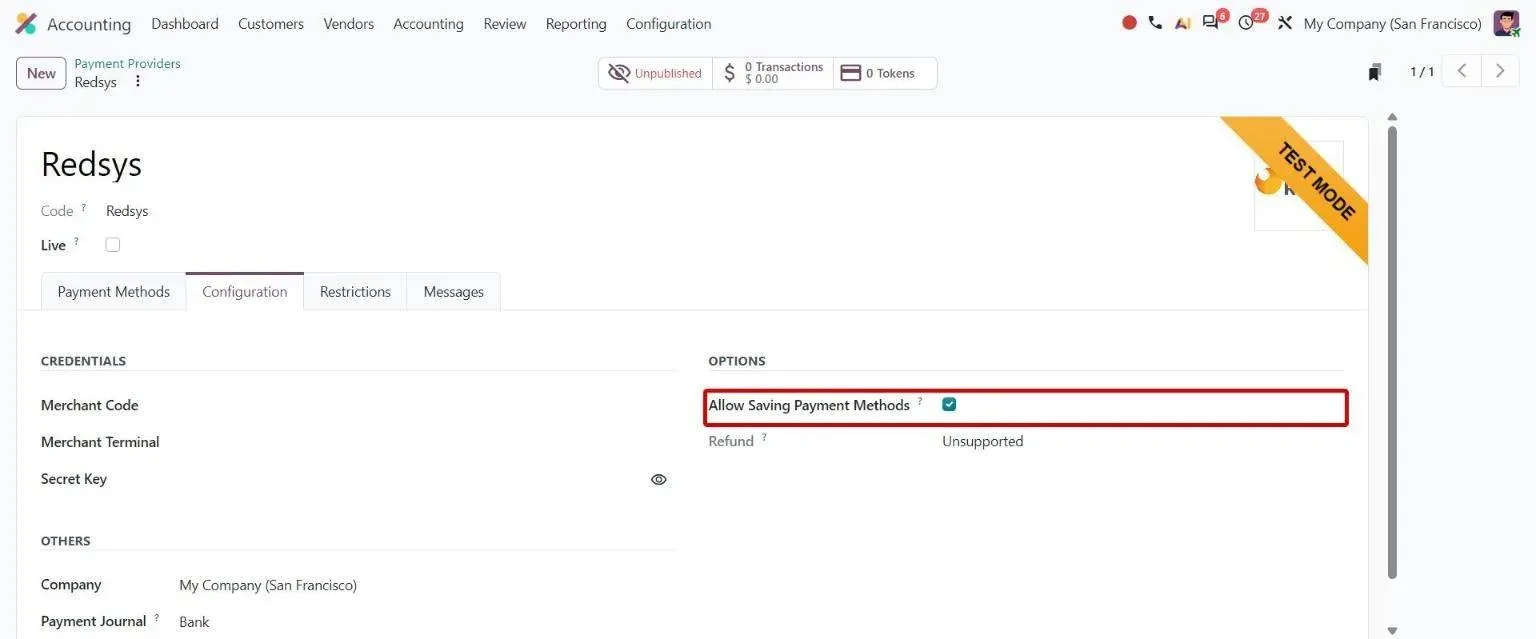Go back to Payment Providers breadcrumb

(128, 63)
